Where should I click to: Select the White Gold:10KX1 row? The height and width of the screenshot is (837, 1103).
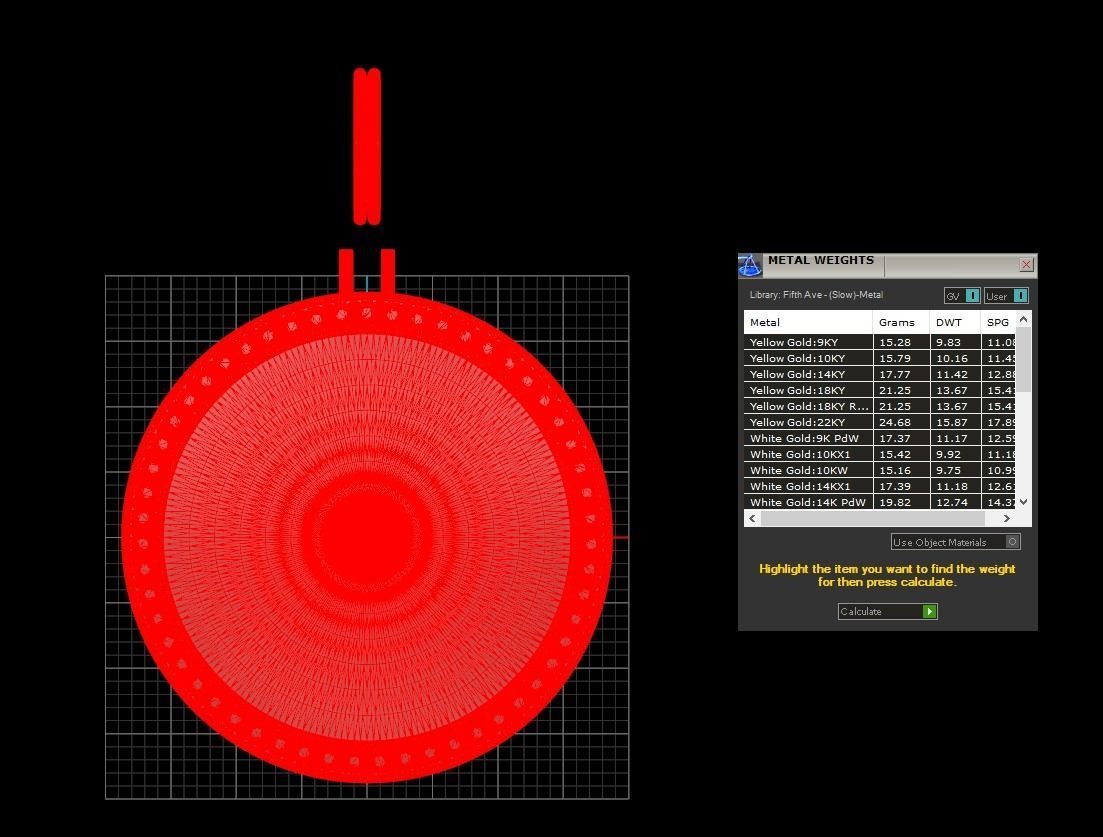pyautogui.click(x=879, y=454)
